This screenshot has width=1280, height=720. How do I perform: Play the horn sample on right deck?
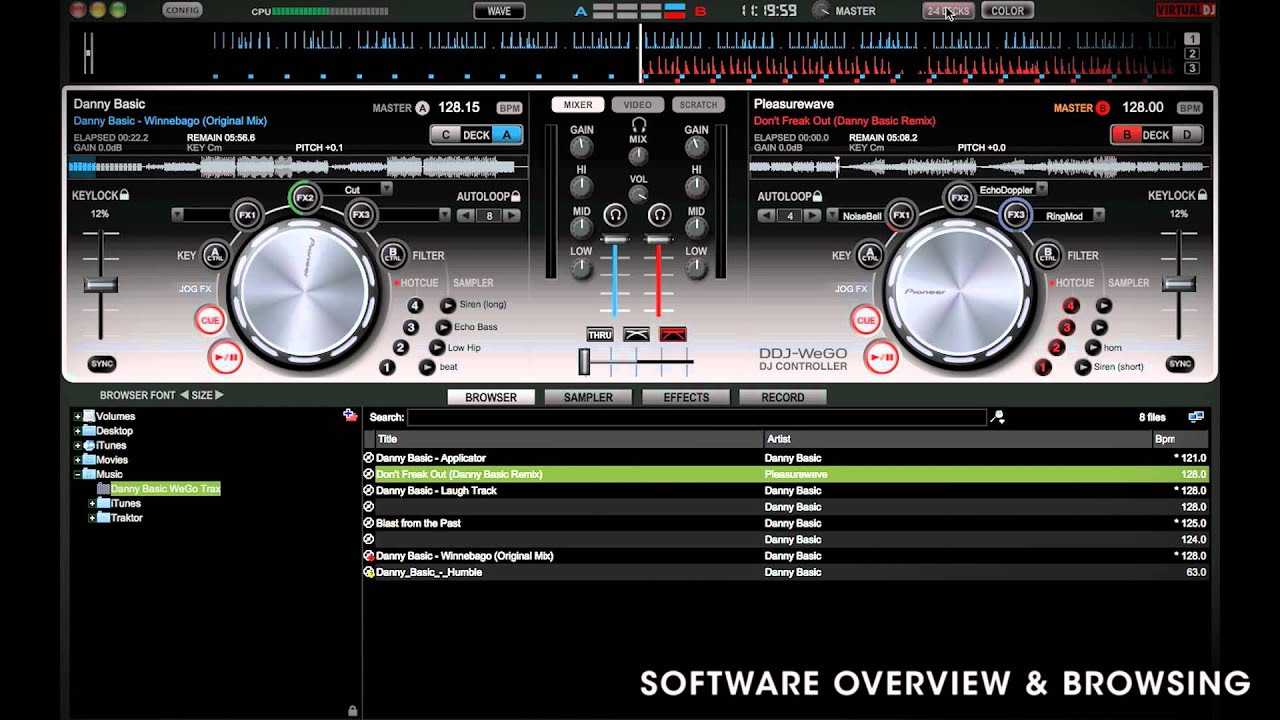pos(1093,347)
